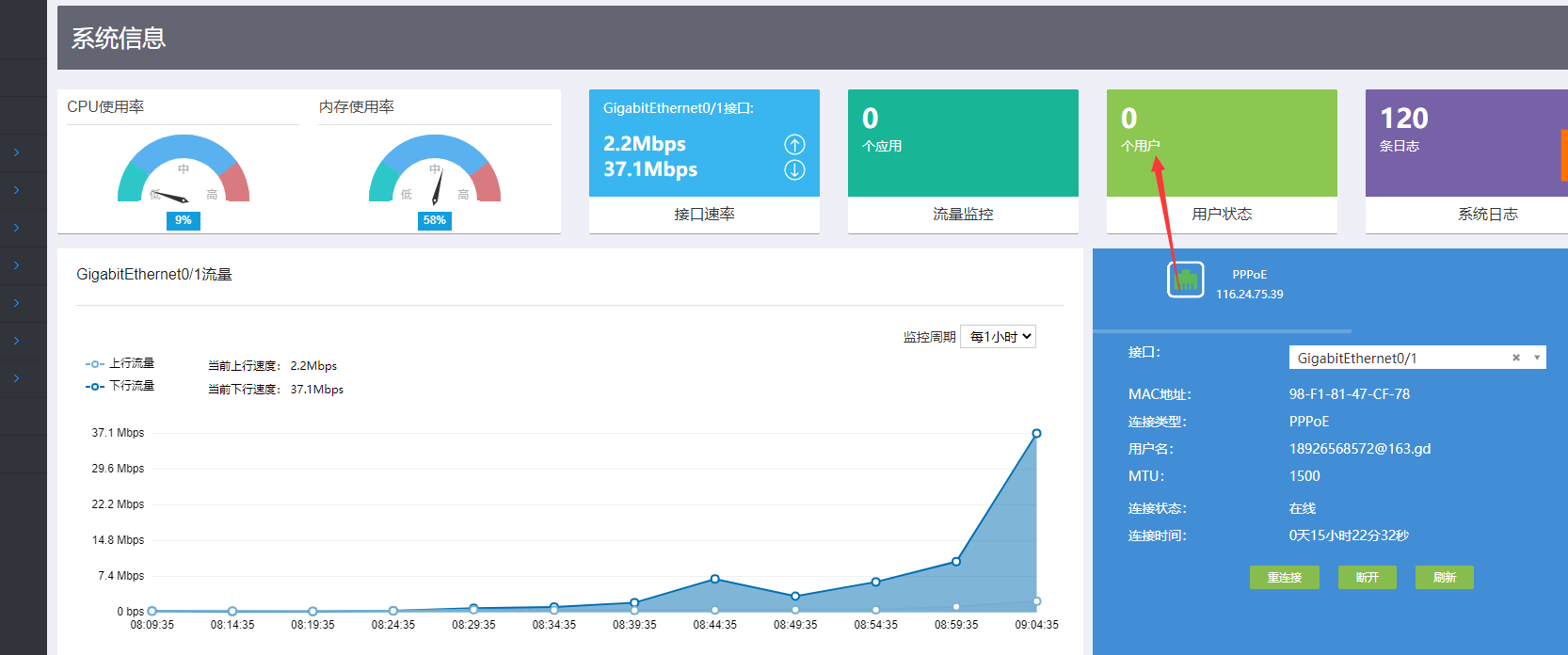Click the downstream data point at 08:59:35

pos(956,562)
